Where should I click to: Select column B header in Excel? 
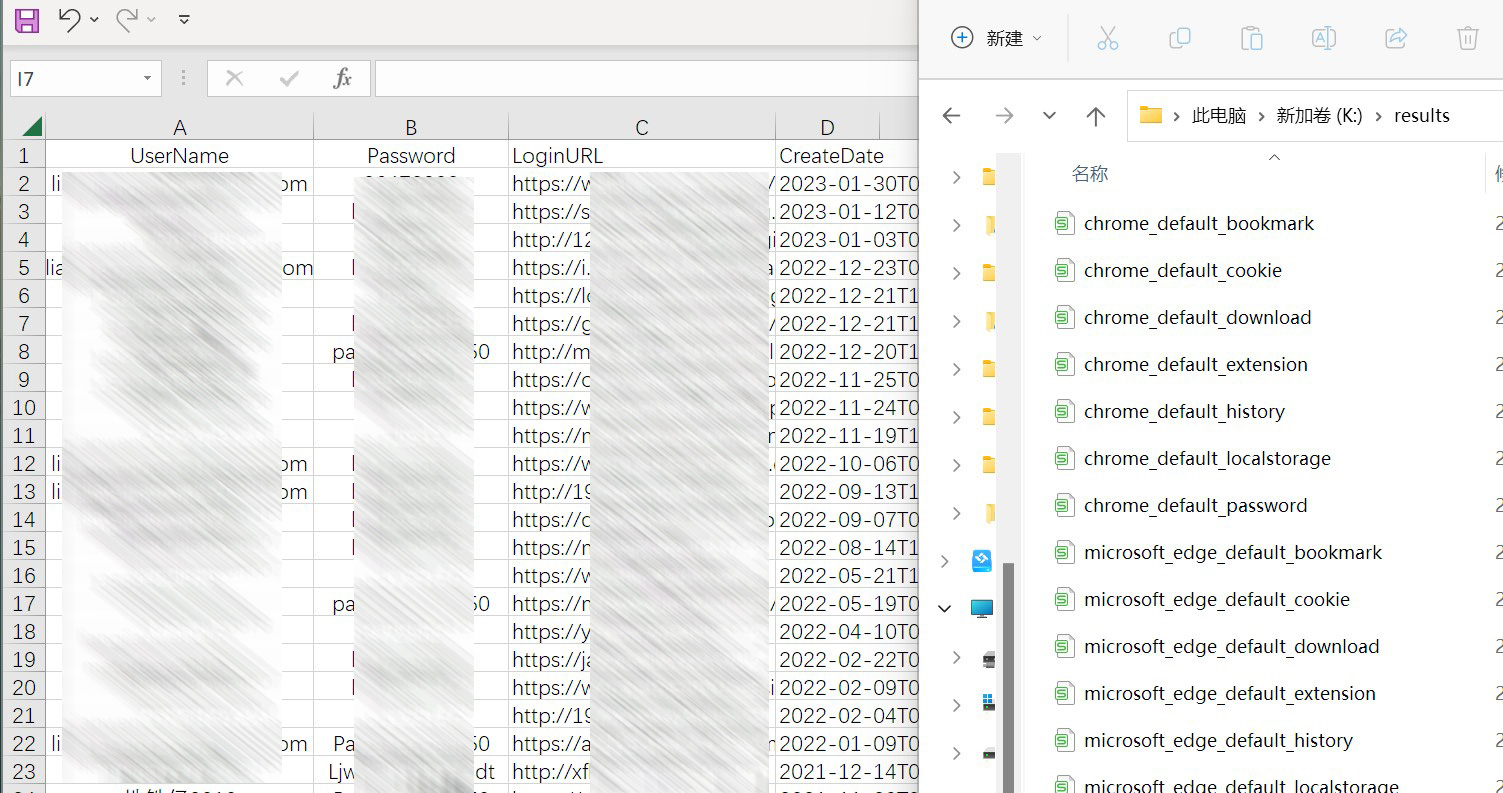(411, 127)
